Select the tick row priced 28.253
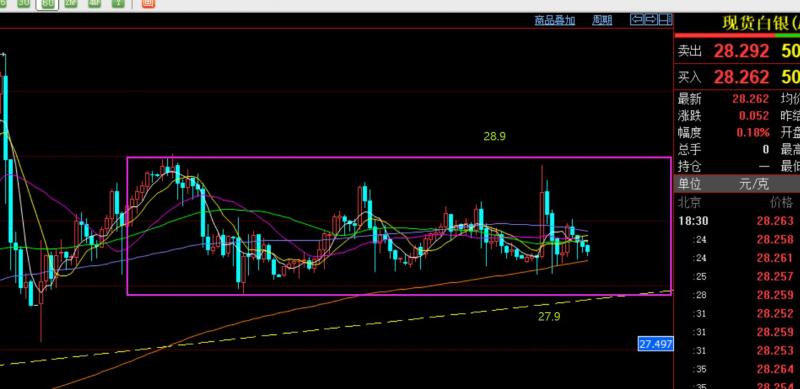Viewport: 800px width, 389px height. tap(737, 350)
